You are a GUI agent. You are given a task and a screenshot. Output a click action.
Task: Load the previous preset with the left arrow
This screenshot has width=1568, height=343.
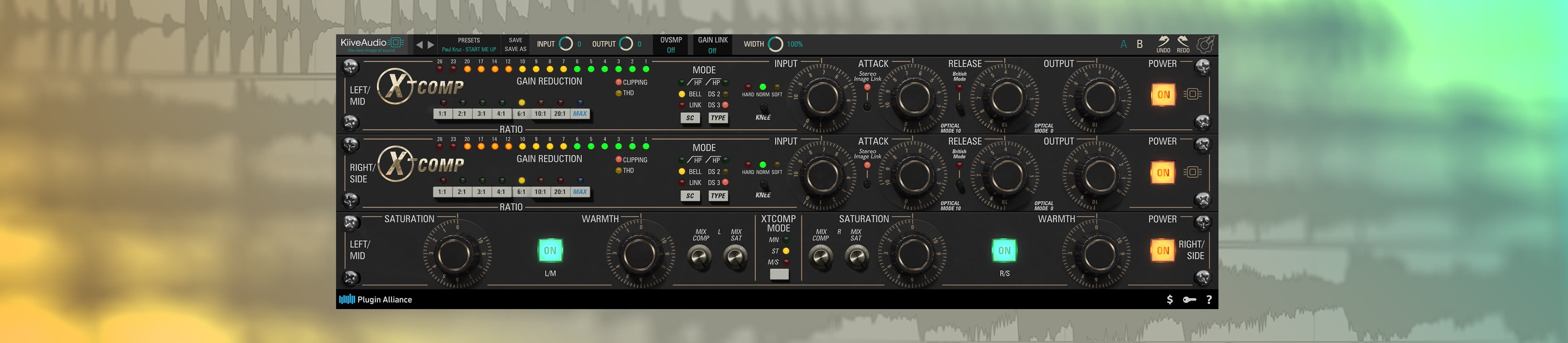[x=419, y=45]
